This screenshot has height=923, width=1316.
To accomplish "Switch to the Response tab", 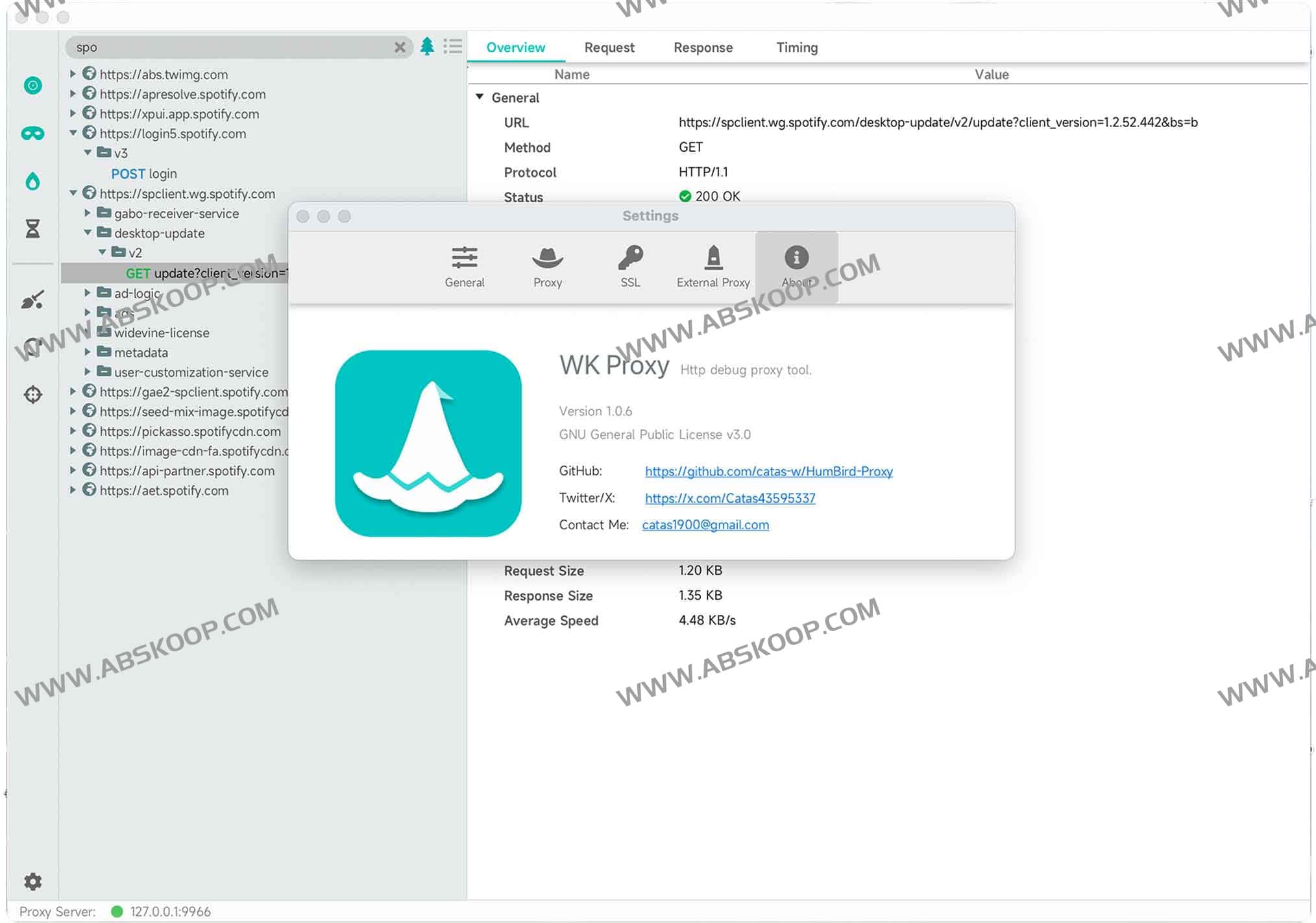I will [703, 47].
